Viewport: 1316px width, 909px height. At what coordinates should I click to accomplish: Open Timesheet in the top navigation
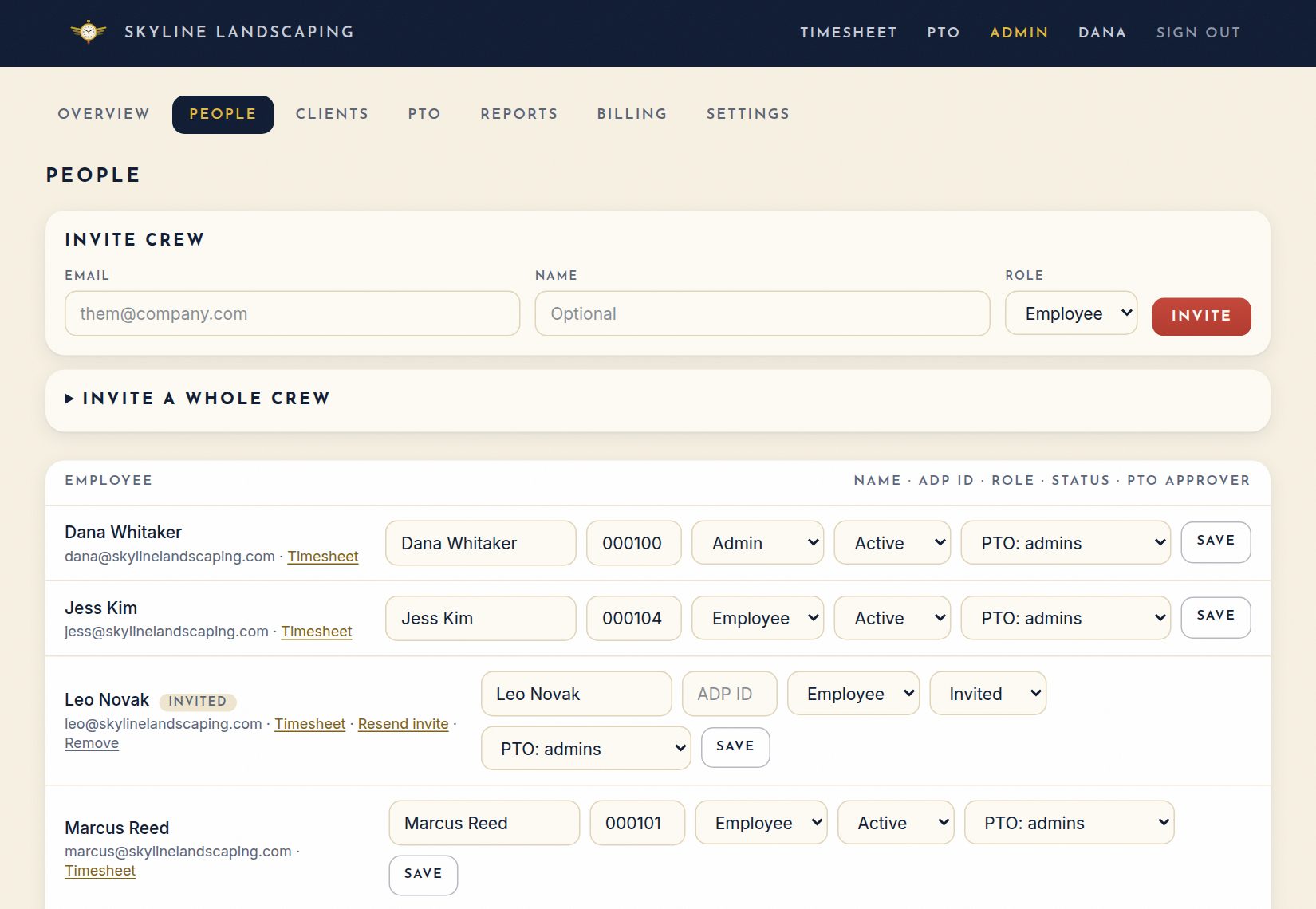849,33
